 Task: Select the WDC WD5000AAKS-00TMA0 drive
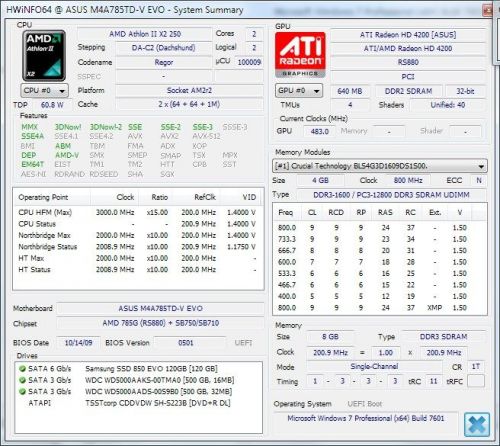[138, 380]
